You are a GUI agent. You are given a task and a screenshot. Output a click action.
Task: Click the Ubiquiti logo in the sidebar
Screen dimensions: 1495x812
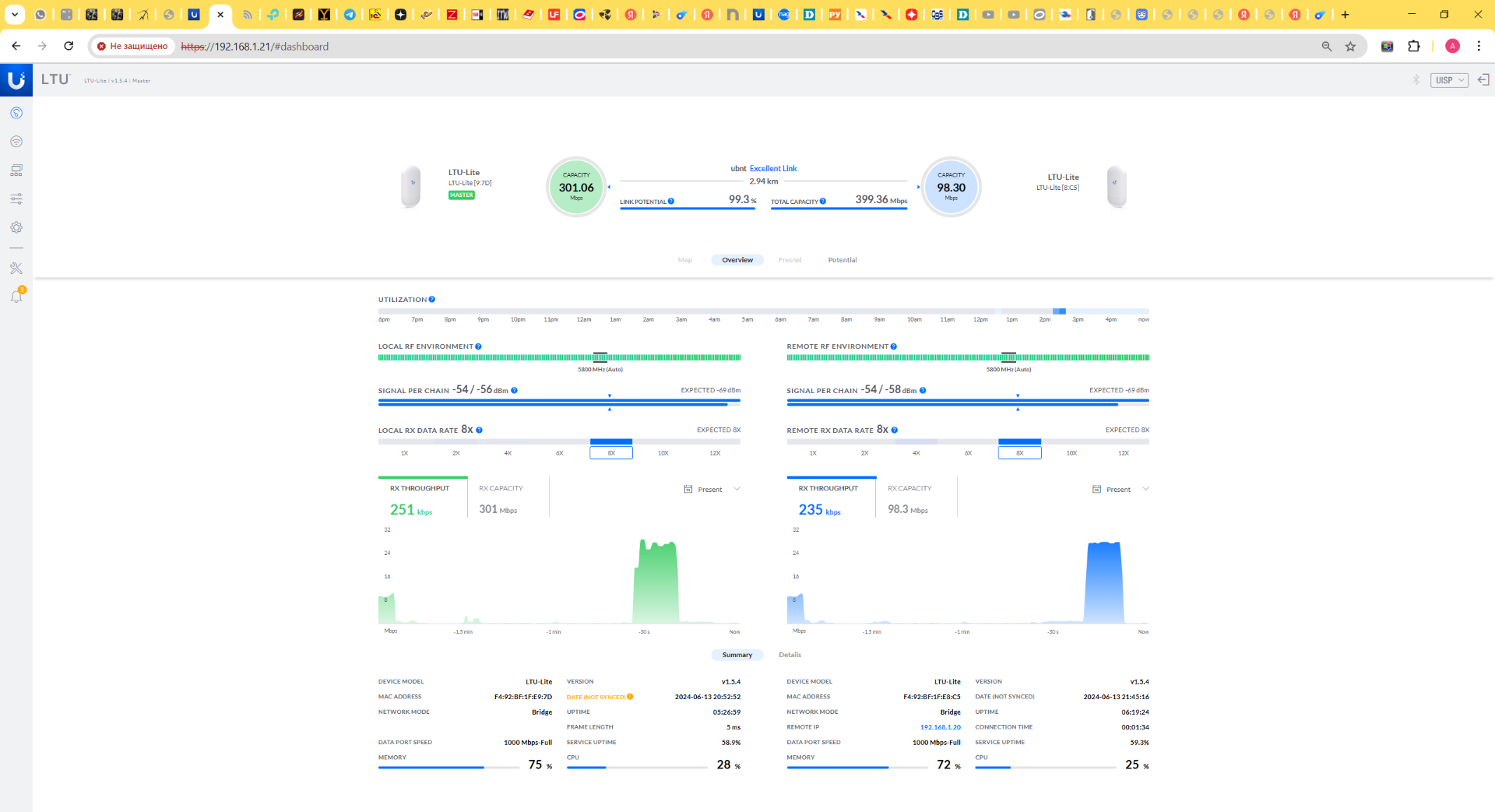[16, 80]
